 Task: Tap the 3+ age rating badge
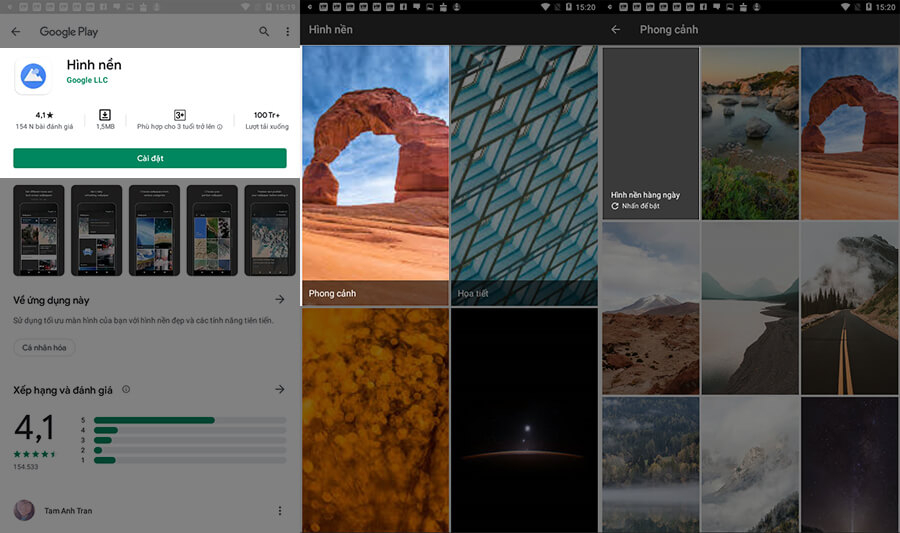point(180,115)
